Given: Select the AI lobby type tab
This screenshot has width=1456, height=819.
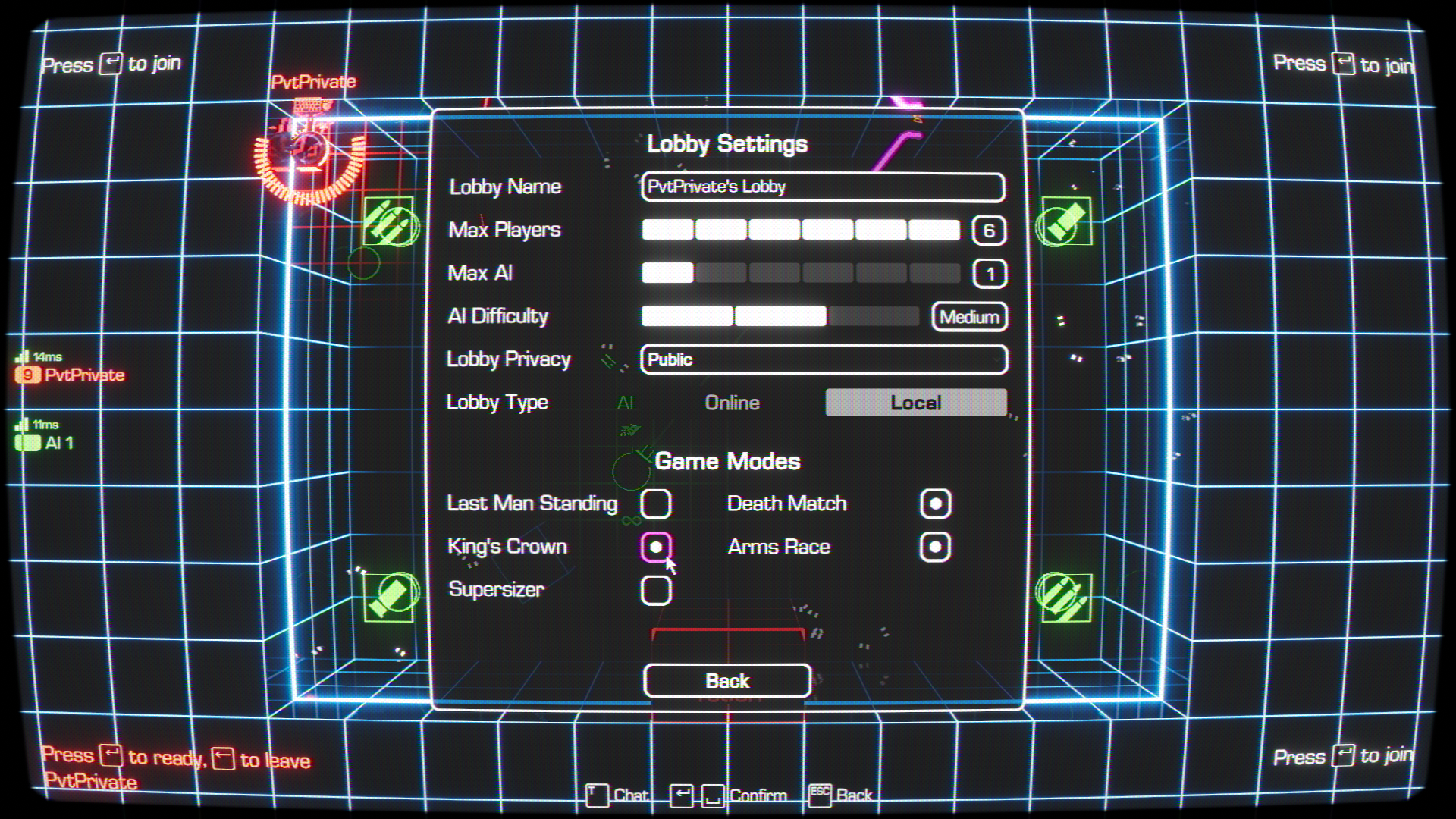Looking at the screenshot, I should click(625, 403).
